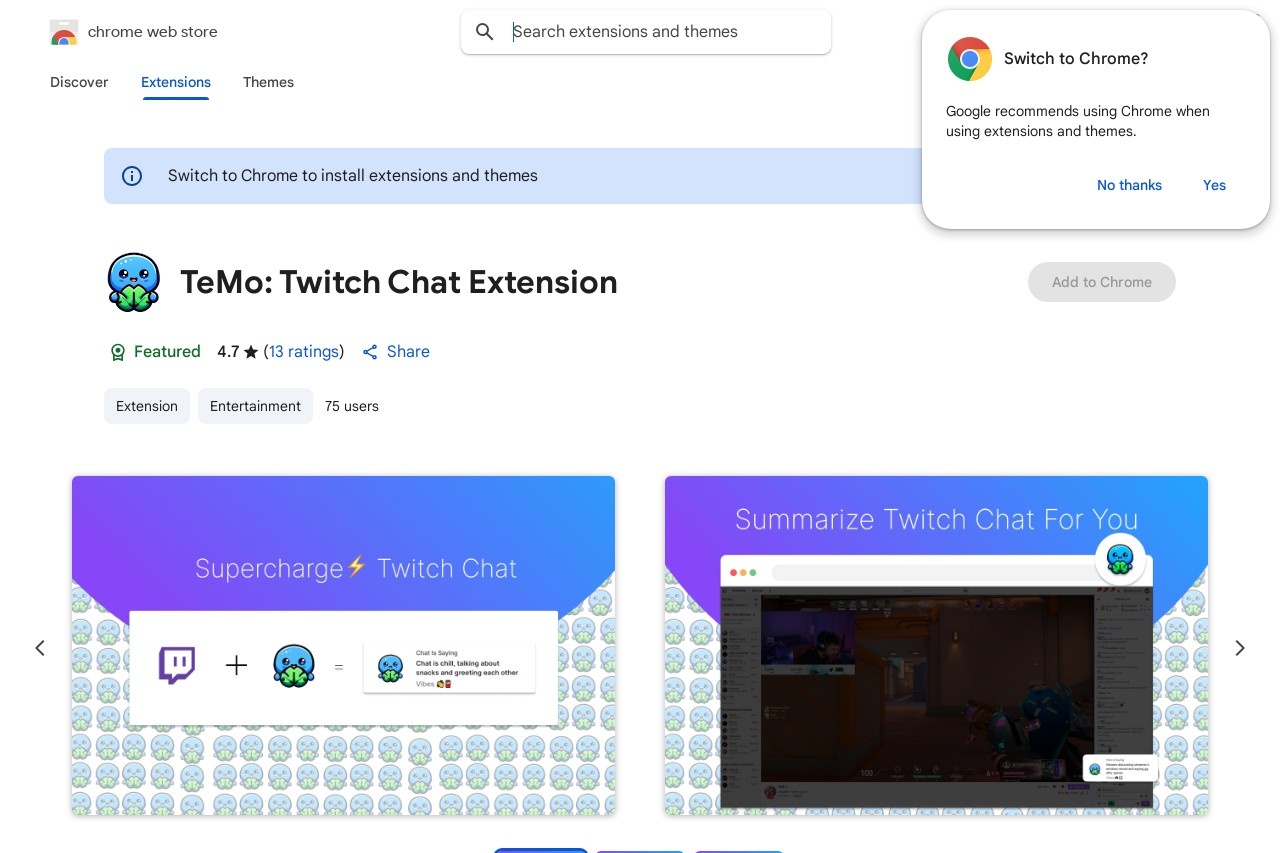Click the Featured label
Screen dimensions: 1280x853
click(x=167, y=352)
